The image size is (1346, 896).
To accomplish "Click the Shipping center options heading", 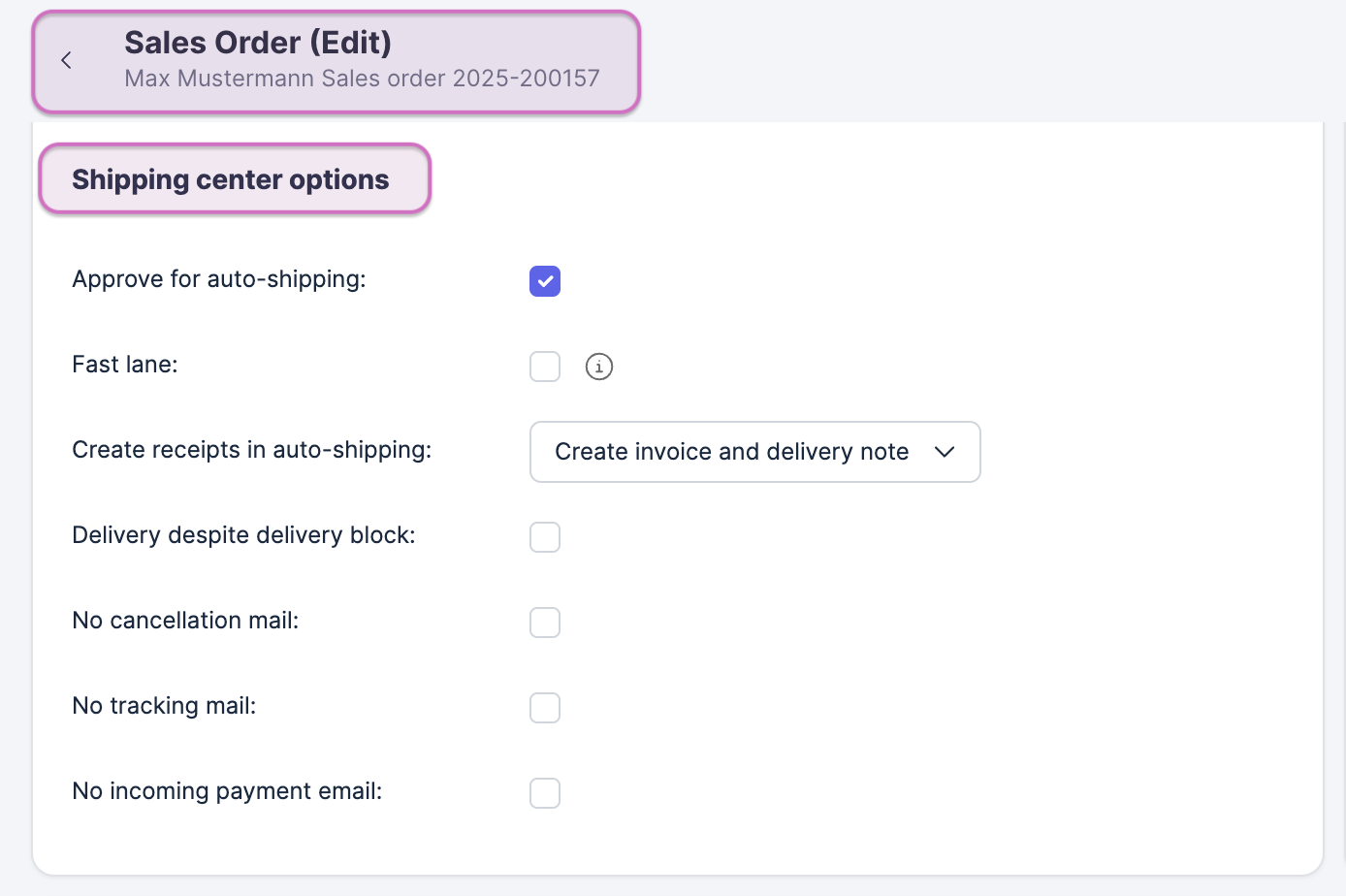I will [x=231, y=179].
